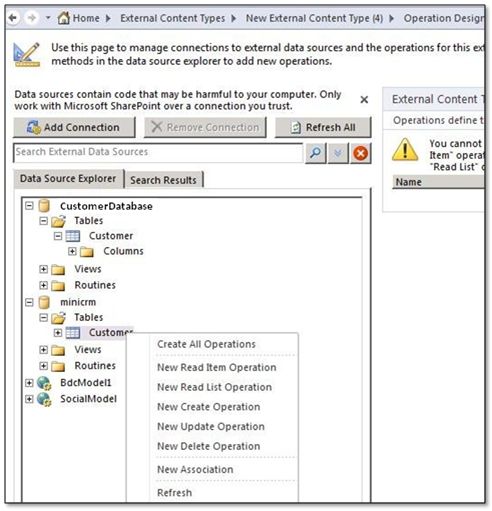Click the Add Connection button
Screen dimensions: 492x511
tap(74, 127)
